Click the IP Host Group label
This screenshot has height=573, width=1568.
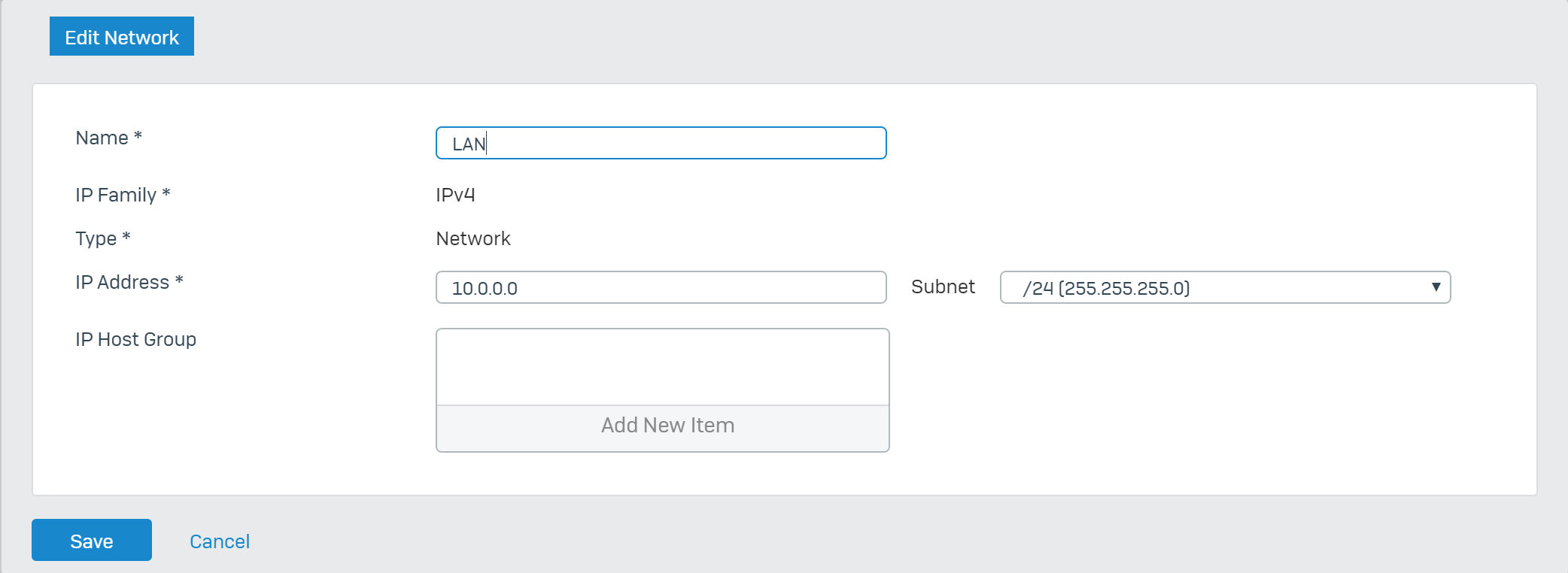[135, 339]
